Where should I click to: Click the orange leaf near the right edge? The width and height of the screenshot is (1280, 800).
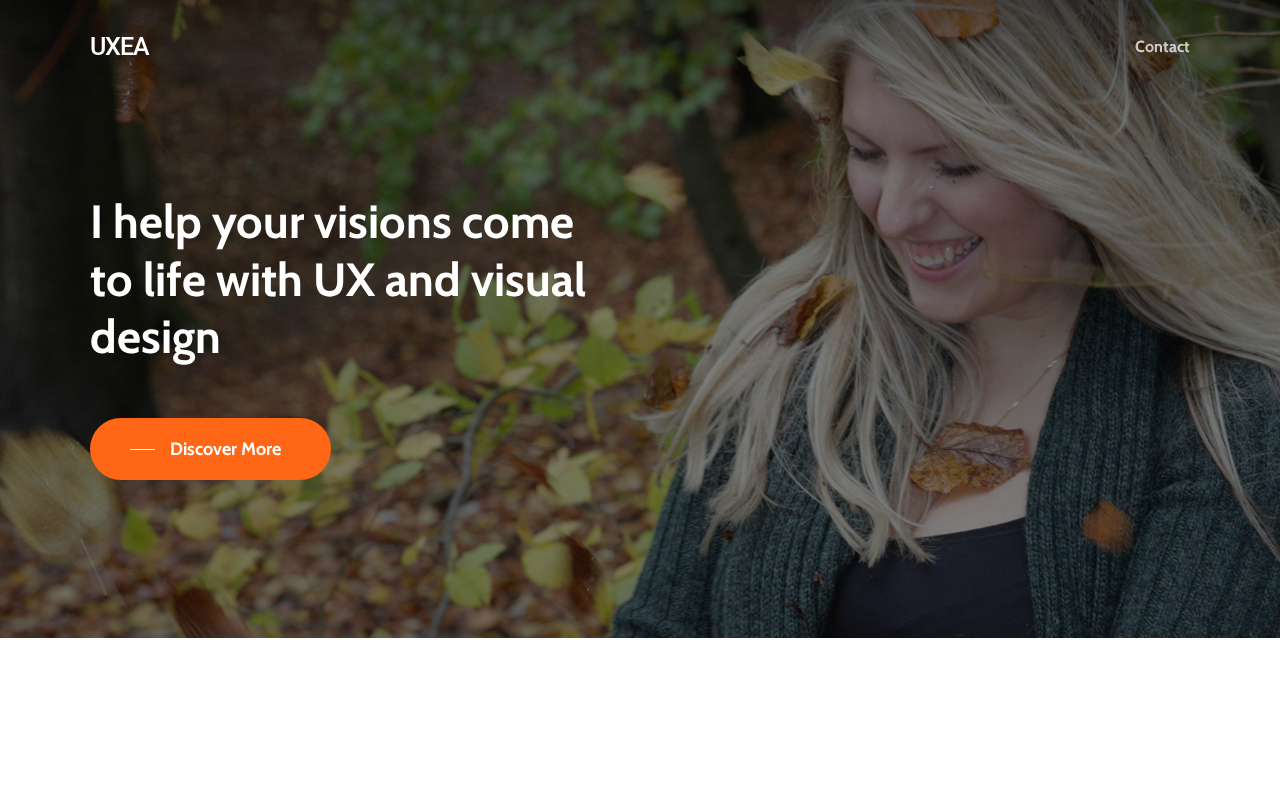coord(1107,526)
